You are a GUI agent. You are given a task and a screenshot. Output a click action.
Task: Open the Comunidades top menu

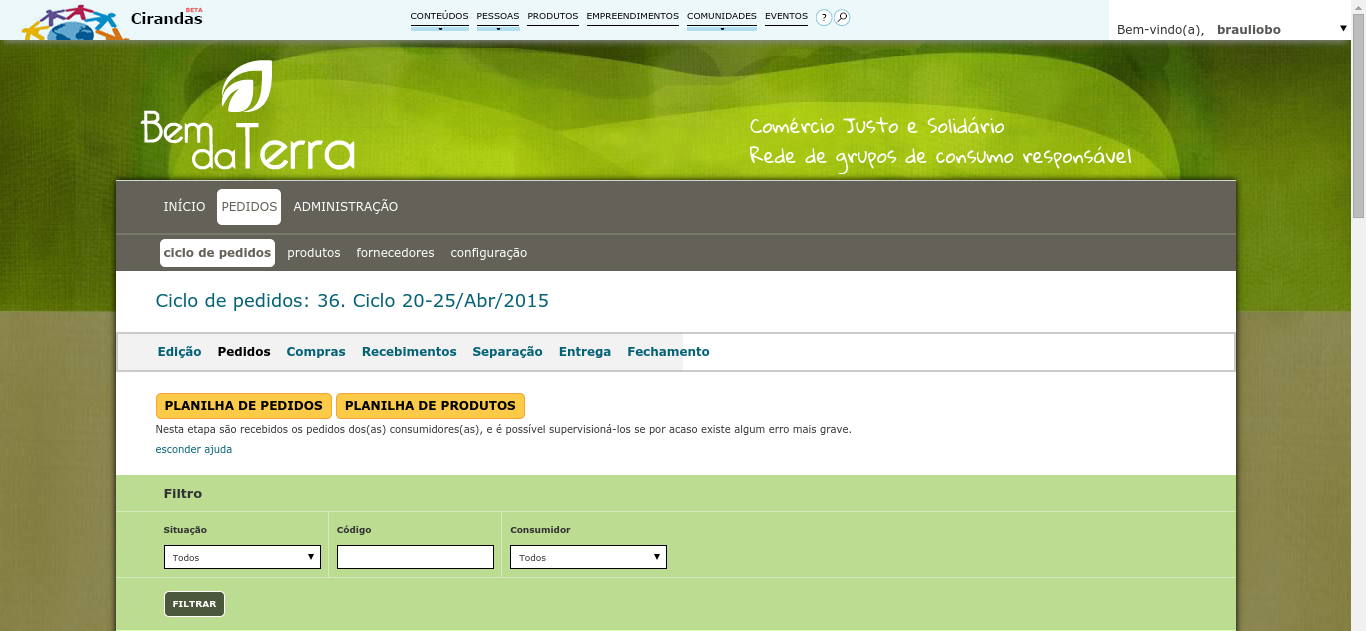pos(721,16)
